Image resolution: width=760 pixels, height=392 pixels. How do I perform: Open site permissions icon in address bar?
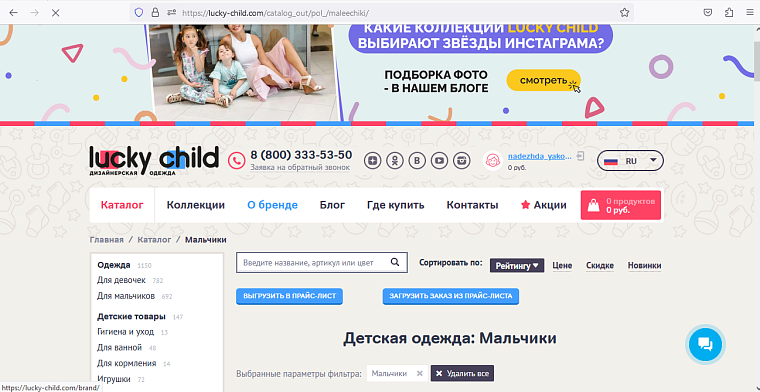(171, 13)
